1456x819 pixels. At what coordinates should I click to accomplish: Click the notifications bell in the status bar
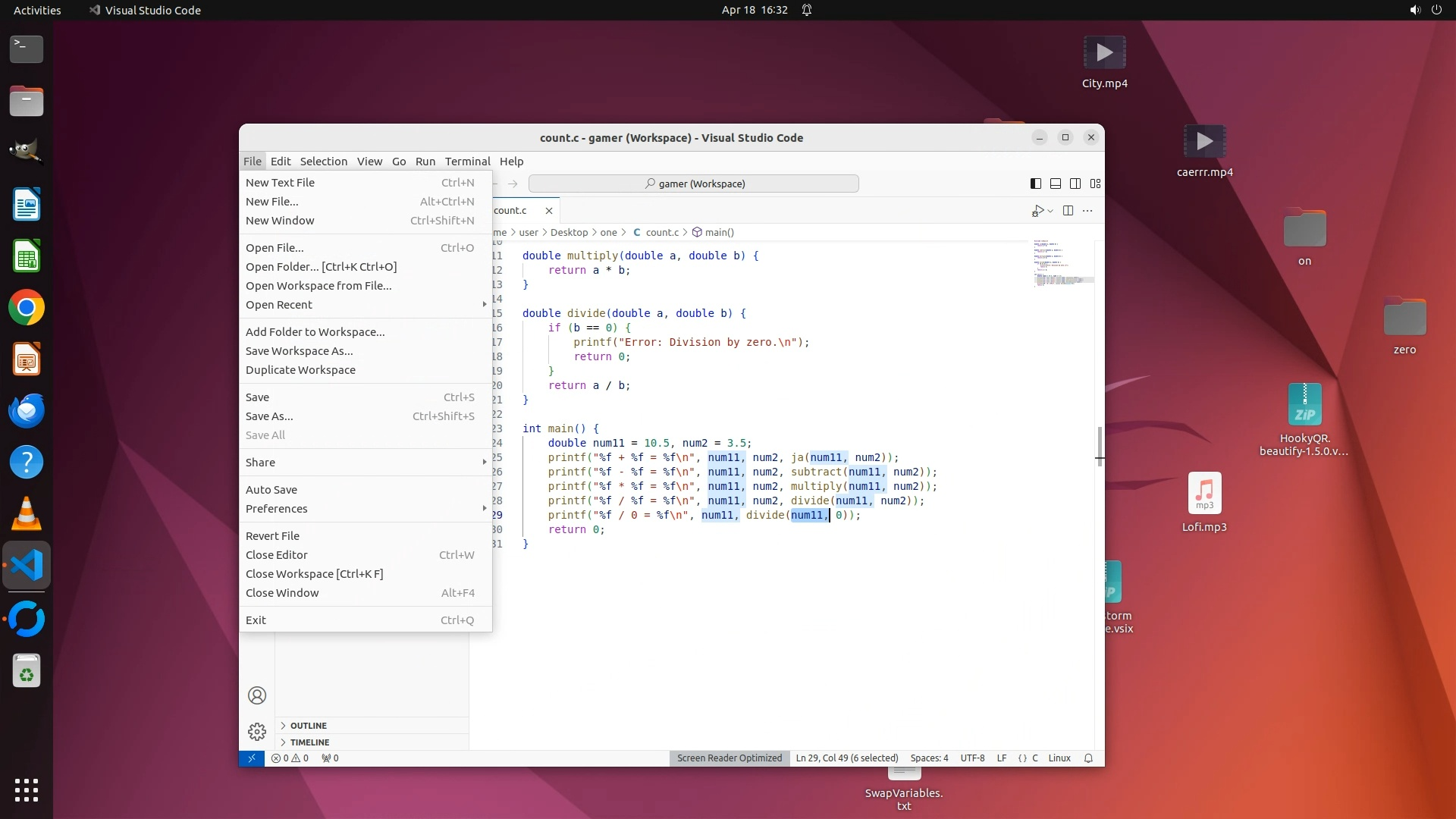point(1088,758)
